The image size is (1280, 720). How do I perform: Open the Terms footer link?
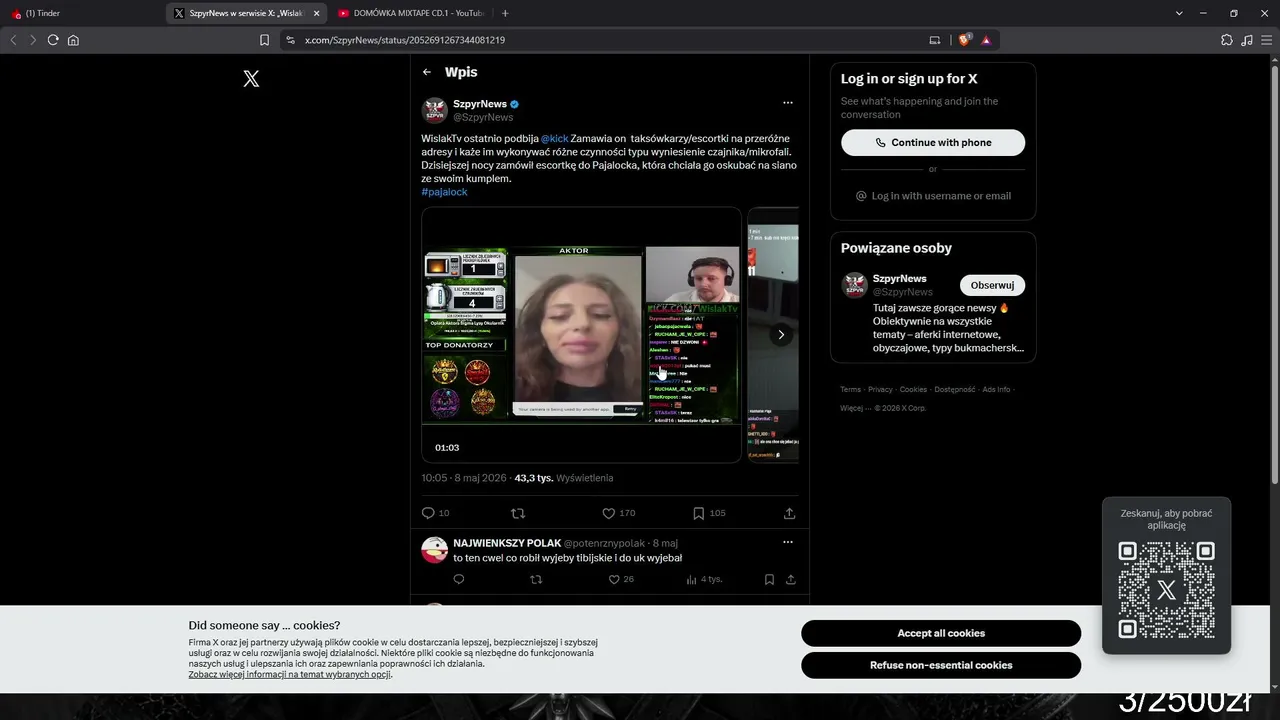pos(850,390)
